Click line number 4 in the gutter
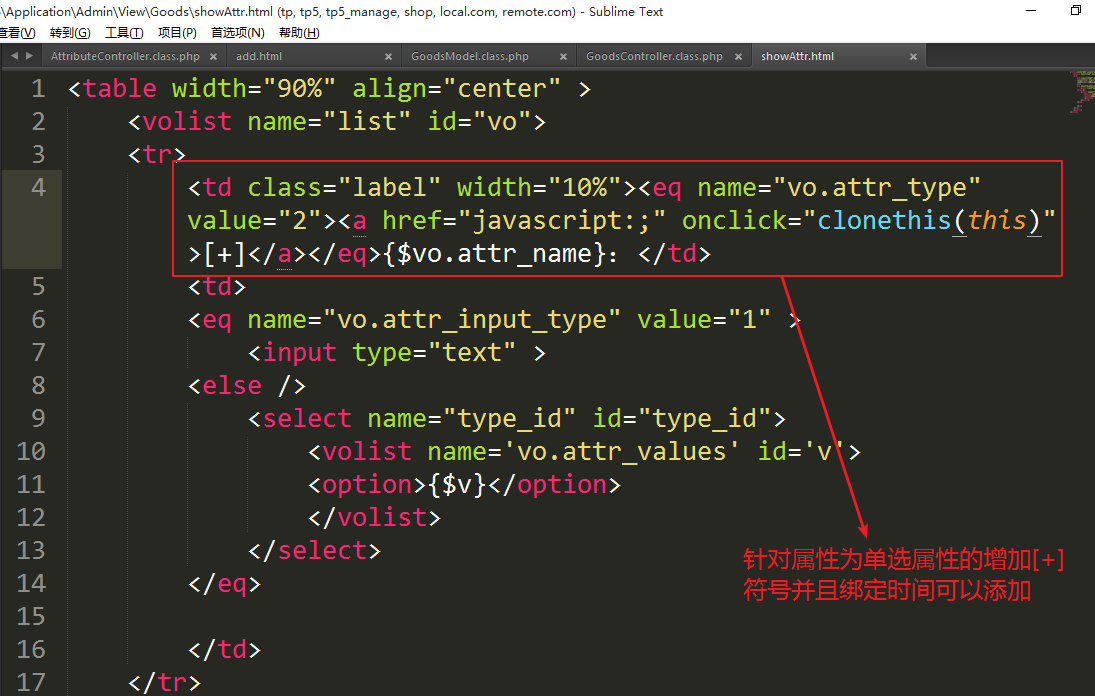Screen dimensions: 1095x696 click(38, 187)
